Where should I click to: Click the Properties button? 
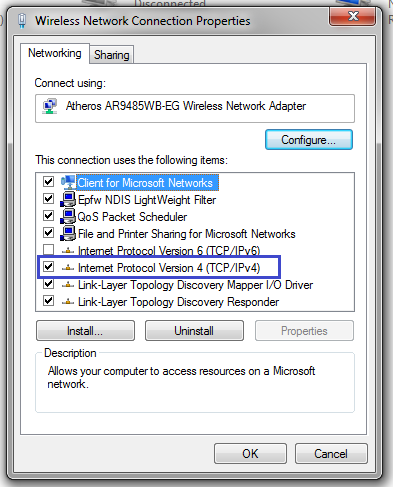pyautogui.click(x=304, y=331)
